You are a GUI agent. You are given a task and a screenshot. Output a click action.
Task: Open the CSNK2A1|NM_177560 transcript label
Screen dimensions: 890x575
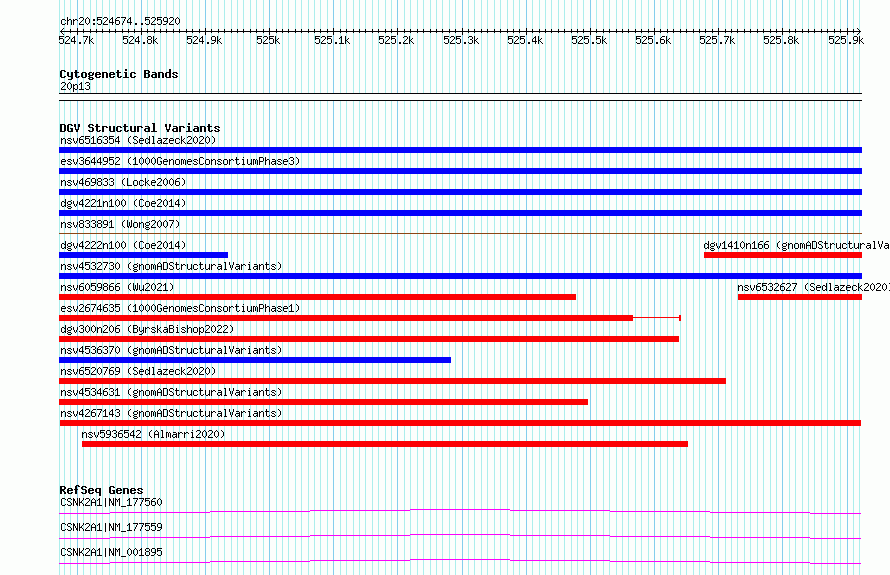tap(111, 502)
